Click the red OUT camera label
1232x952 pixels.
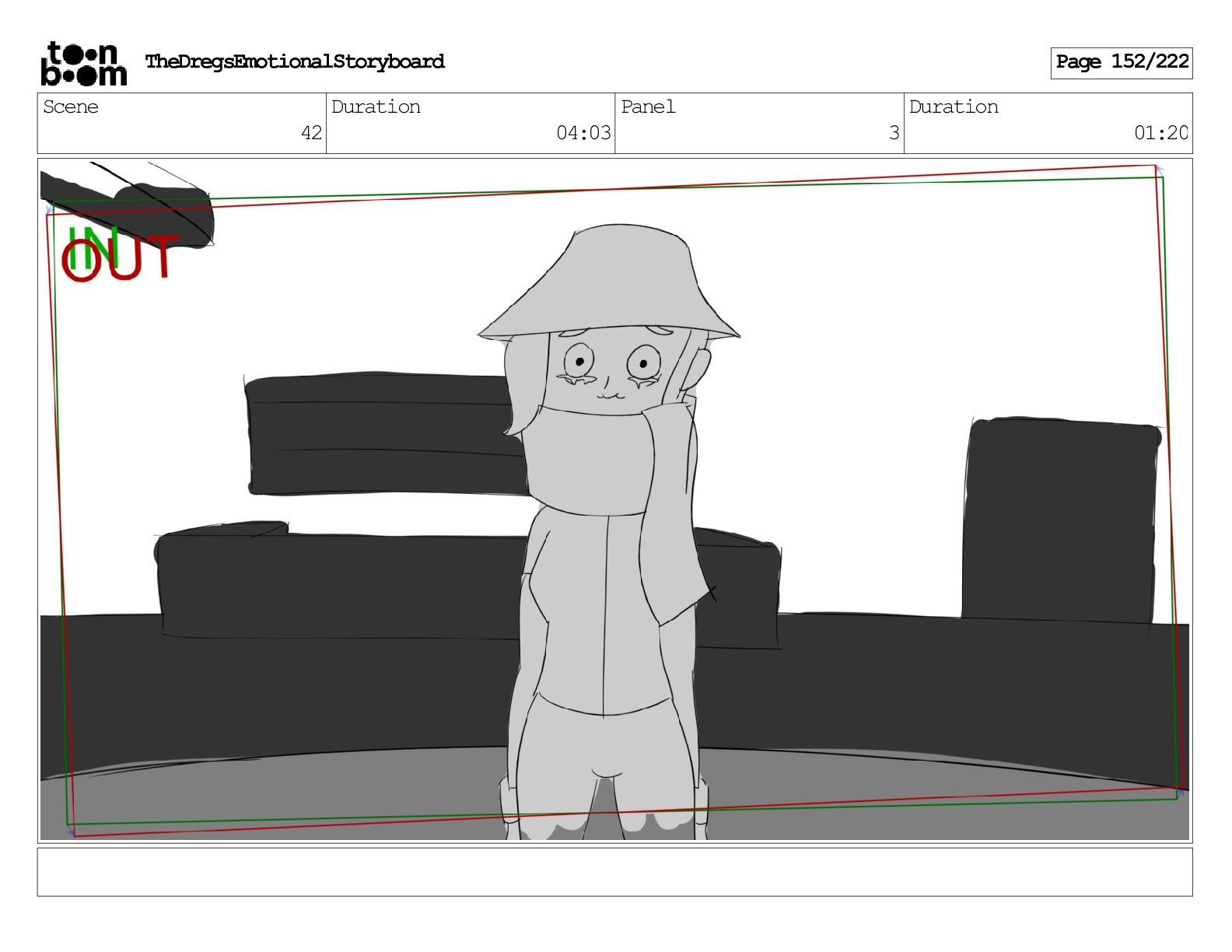tap(121, 259)
